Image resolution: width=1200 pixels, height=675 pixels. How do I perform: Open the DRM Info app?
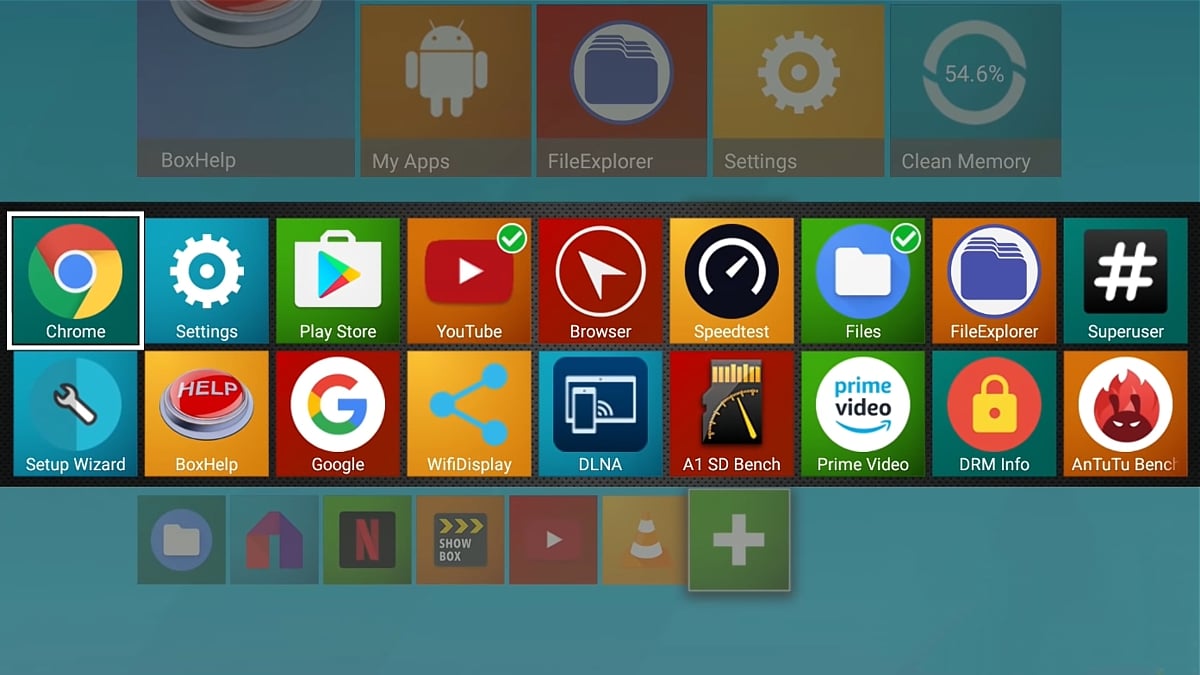tap(994, 414)
